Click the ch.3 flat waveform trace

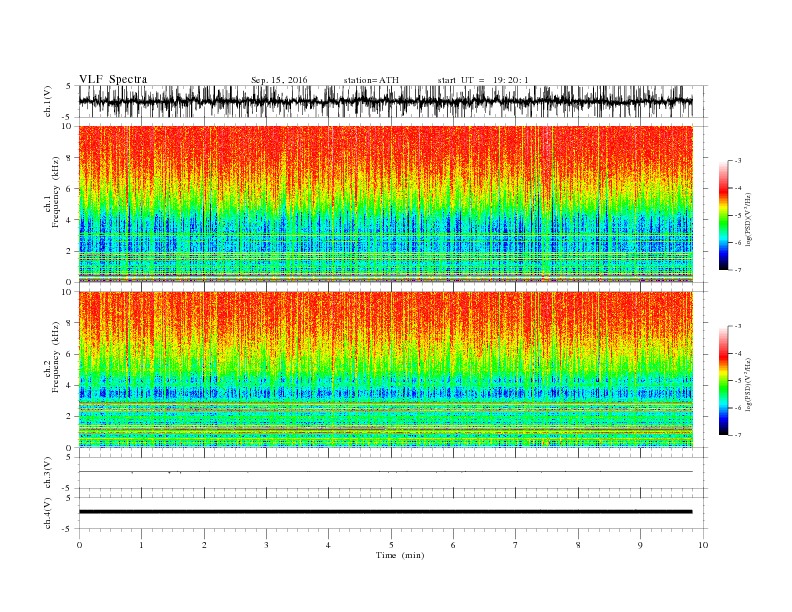click(385, 472)
